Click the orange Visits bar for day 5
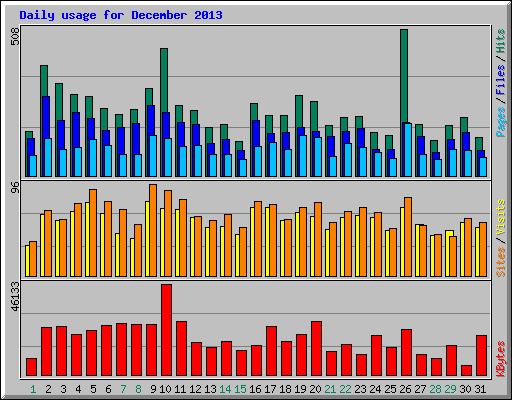Viewport: 512px width, 400px height. click(93, 233)
